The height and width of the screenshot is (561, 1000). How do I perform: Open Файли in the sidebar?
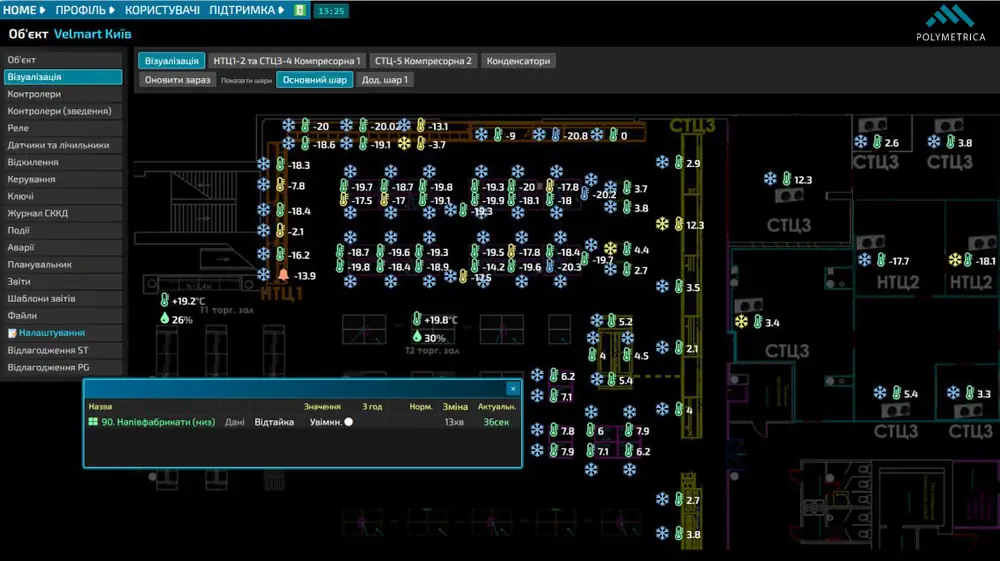point(62,316)
